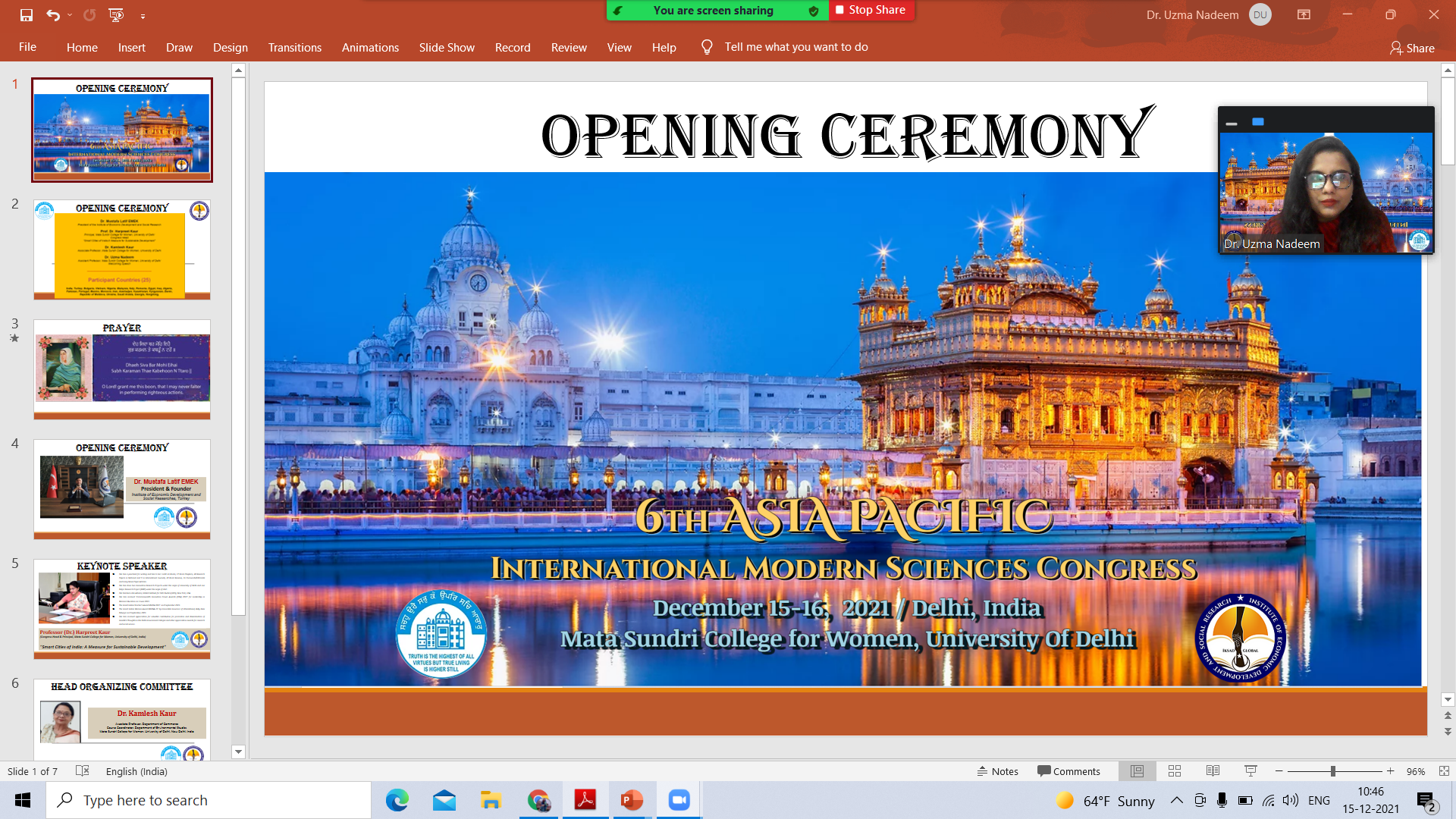
Task: Open Ribbon Display Options icon
Action: pyautogui.click(x=1304, y=14)
